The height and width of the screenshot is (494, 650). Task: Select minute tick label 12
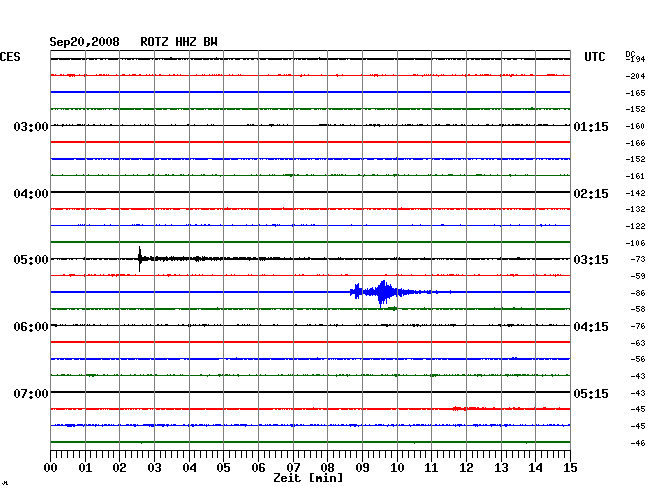tap(466, 468)
